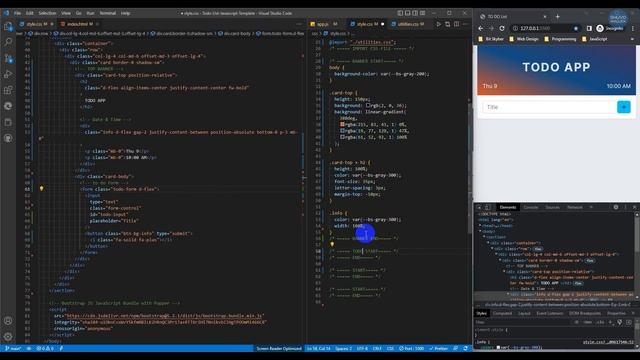Screen dimensions: 640x360
Task: Open the File menu
Action: [17, 13]
